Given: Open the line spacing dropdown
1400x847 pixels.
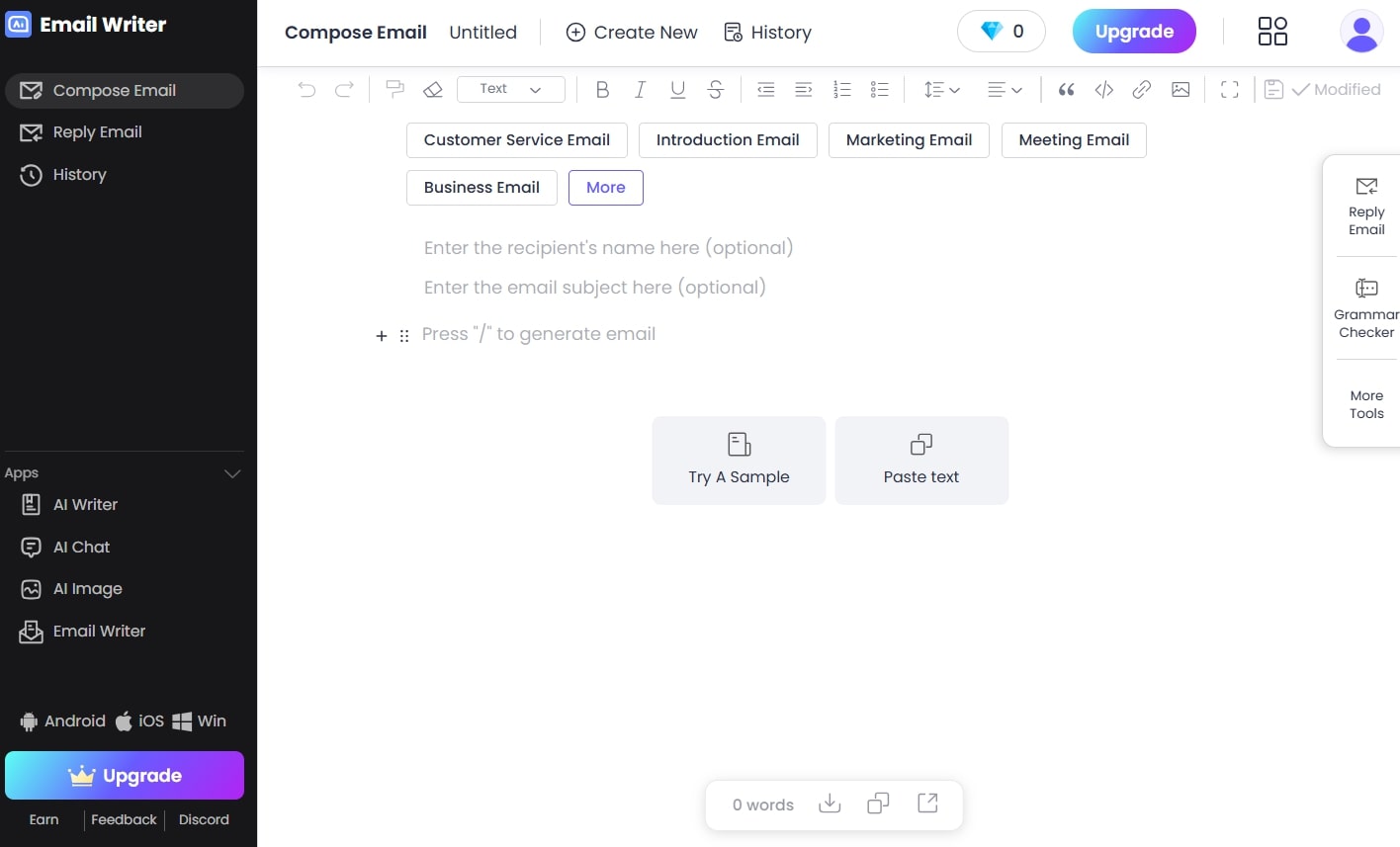Looking at the screenshot, I should pyautogui.click(x=941, y=90).
